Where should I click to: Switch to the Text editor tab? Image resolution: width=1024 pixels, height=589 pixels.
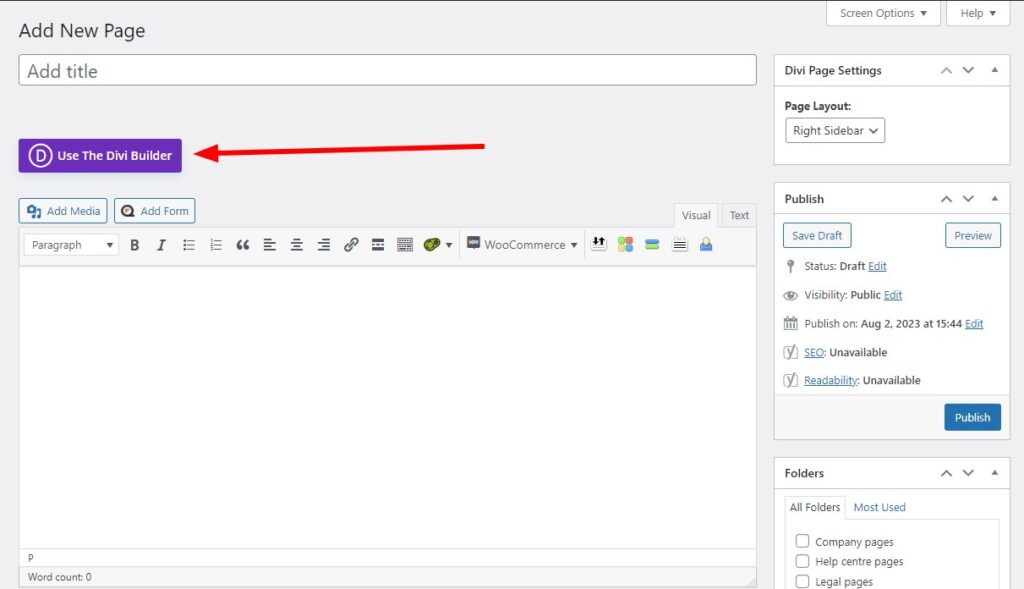click(x=739, y=215)
